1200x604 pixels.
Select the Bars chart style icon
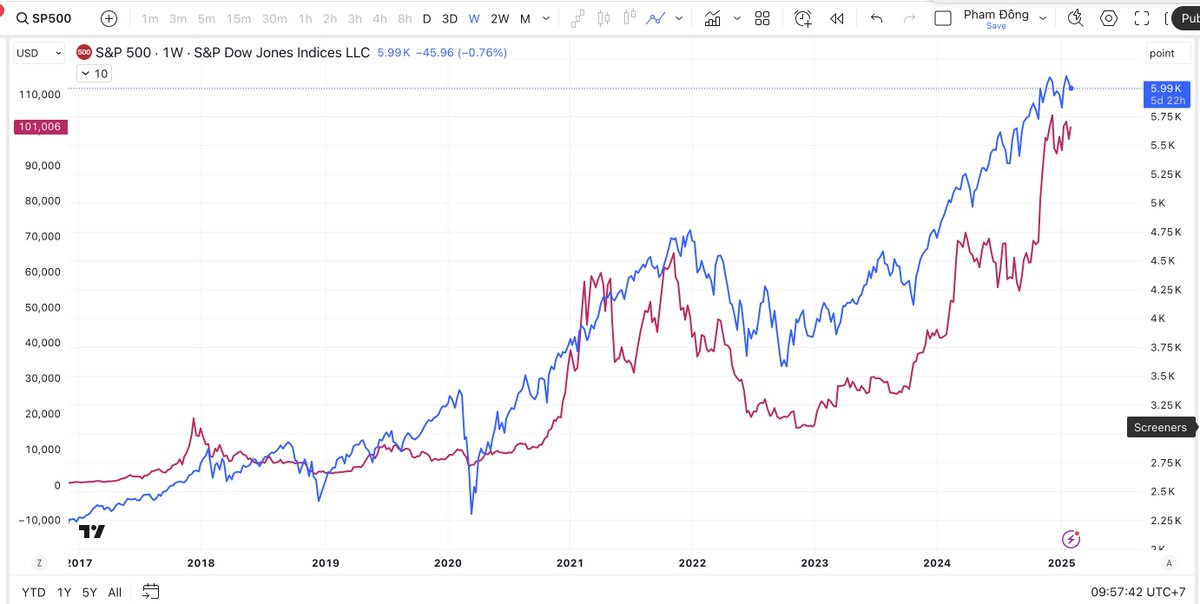point(578,18)
